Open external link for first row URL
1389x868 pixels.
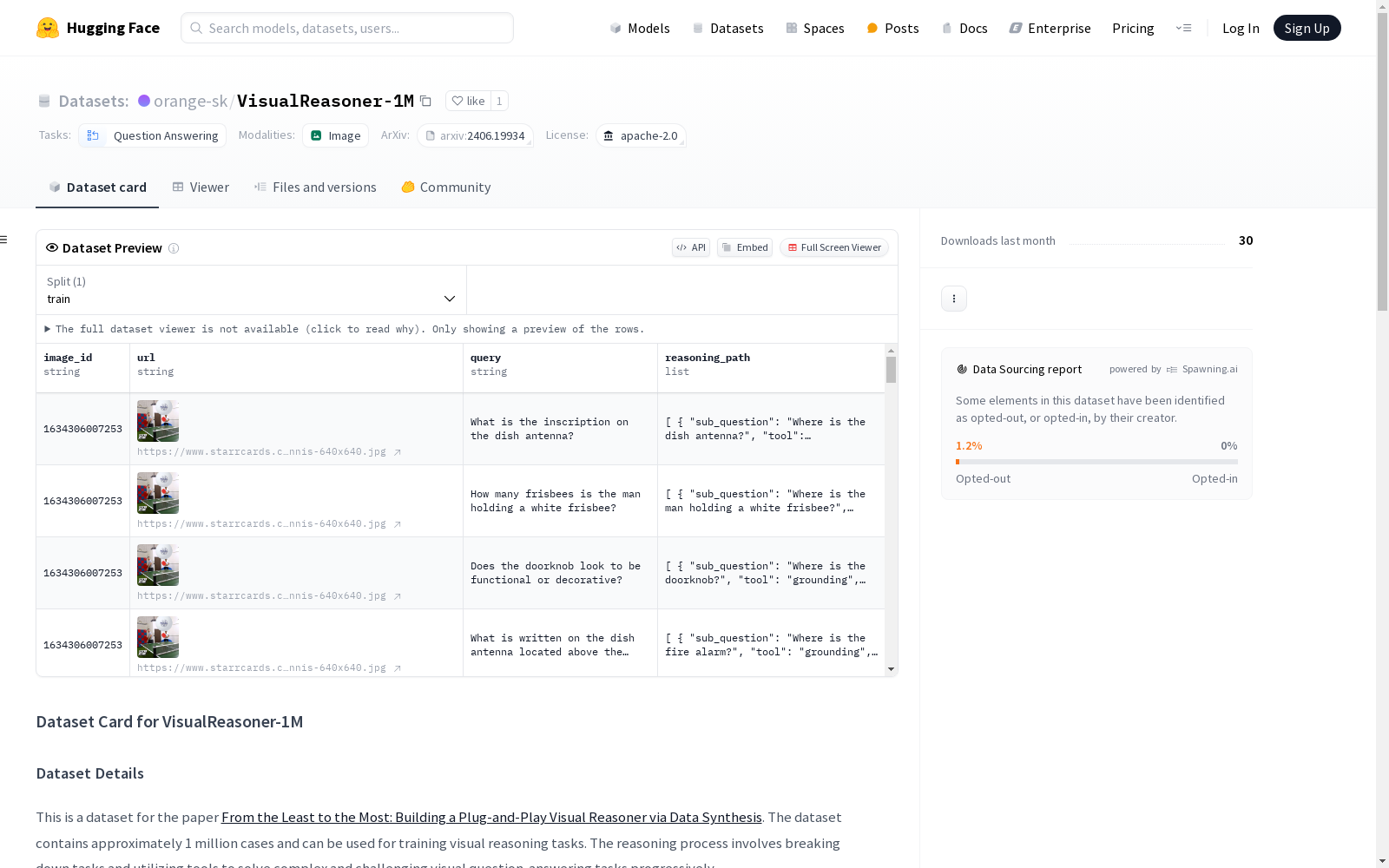click(x=398, y=452)
